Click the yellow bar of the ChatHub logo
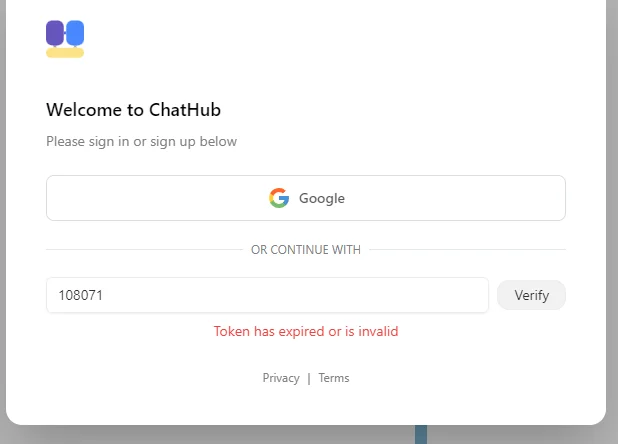Screen dimensions: 618x444 pyautogui.click(x=65, y=52)
